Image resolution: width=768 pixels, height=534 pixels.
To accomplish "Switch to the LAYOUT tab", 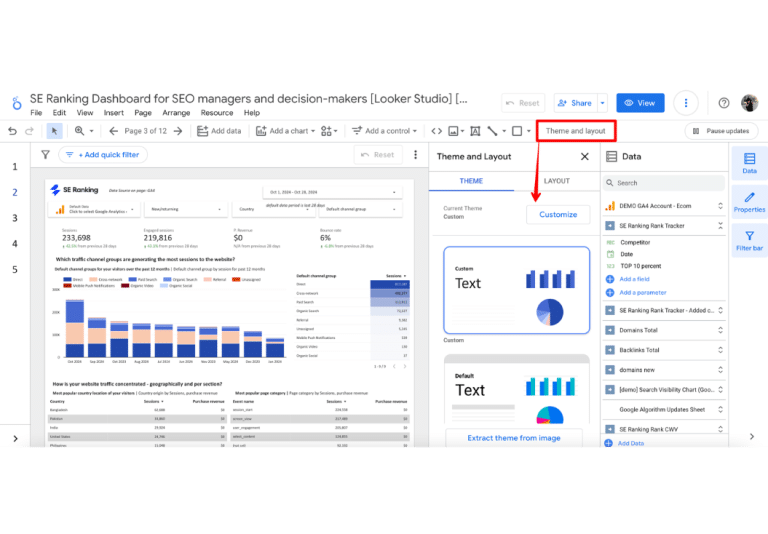I will coord(557,181).
